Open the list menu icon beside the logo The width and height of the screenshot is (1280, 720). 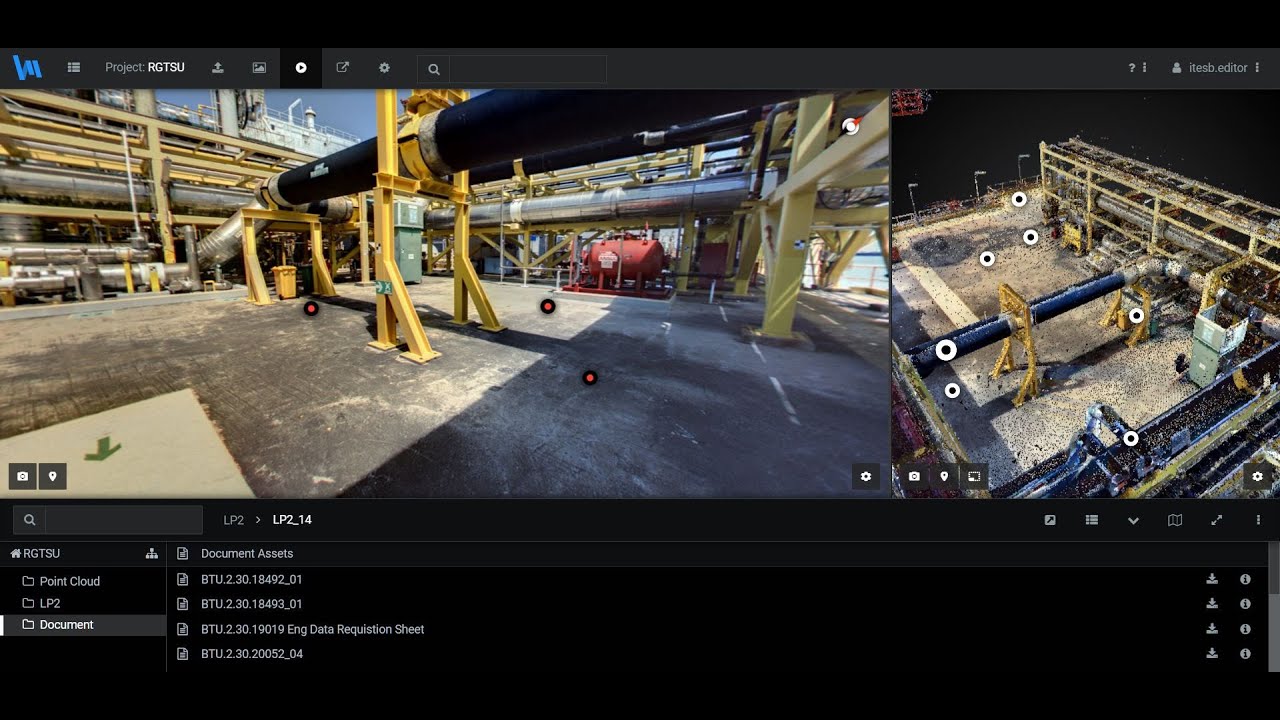tap(73, 68)
